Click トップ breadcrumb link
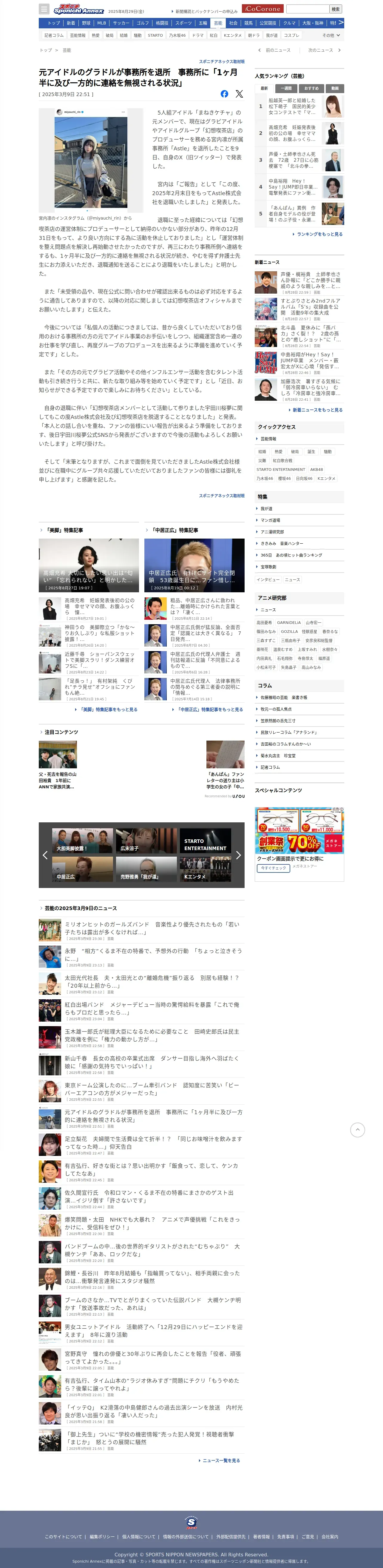The height and width of the screenshot is (1568, 383). (x=46, y=50)
